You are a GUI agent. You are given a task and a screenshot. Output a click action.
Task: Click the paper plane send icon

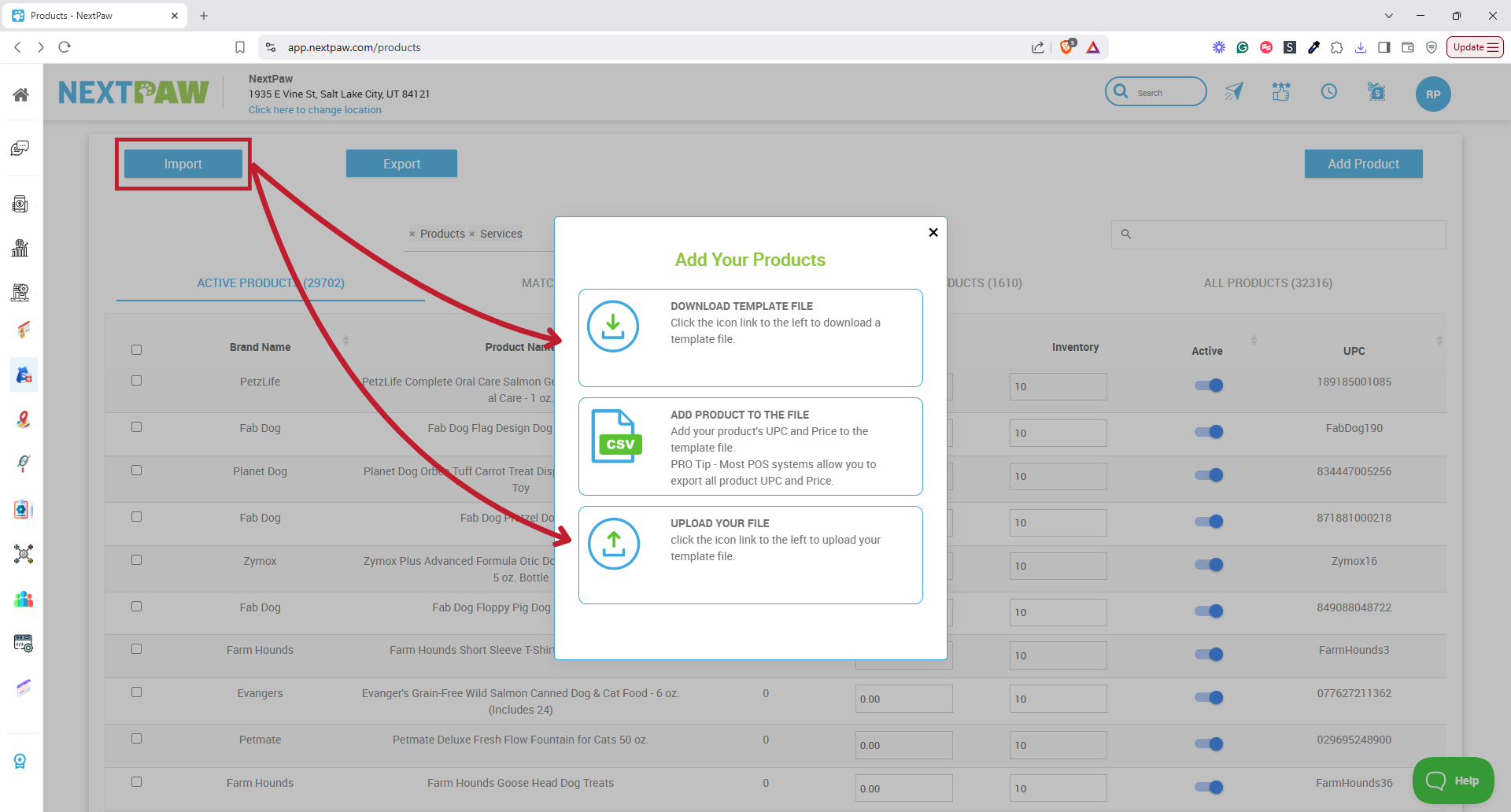[1233, 91]
